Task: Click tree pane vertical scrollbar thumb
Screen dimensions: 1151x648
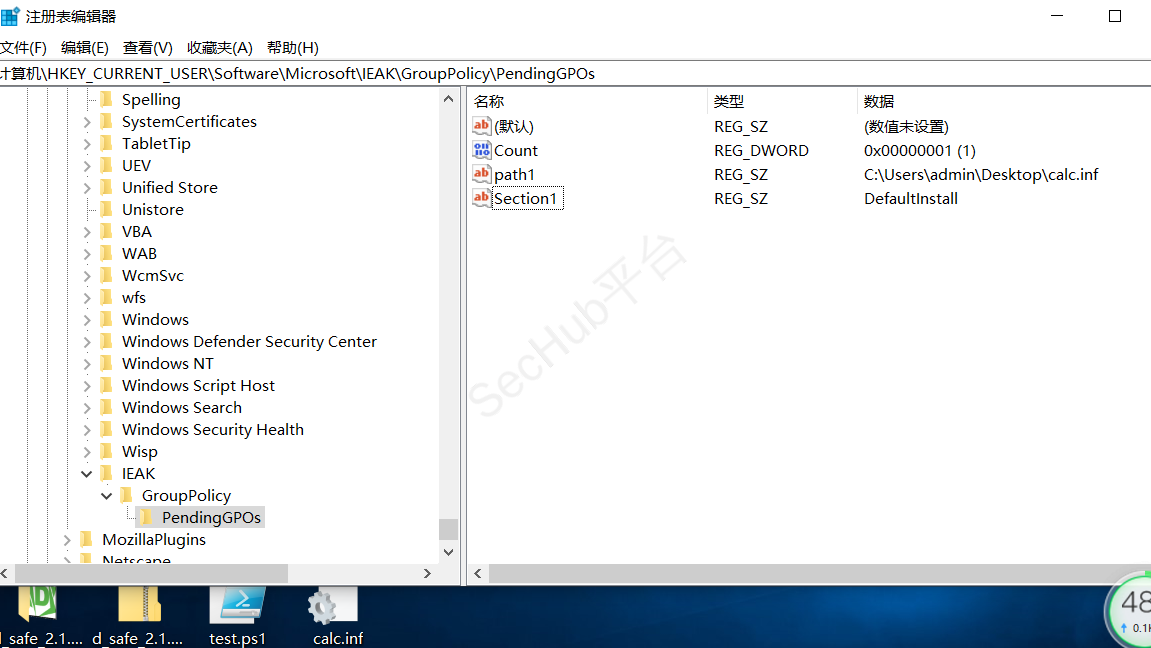Action: coord(449,529)
